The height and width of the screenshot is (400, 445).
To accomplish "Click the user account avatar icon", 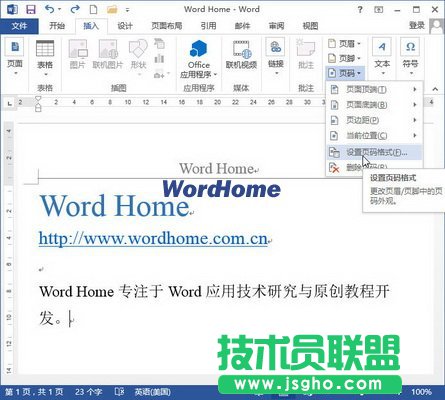I will coord(436,26).
